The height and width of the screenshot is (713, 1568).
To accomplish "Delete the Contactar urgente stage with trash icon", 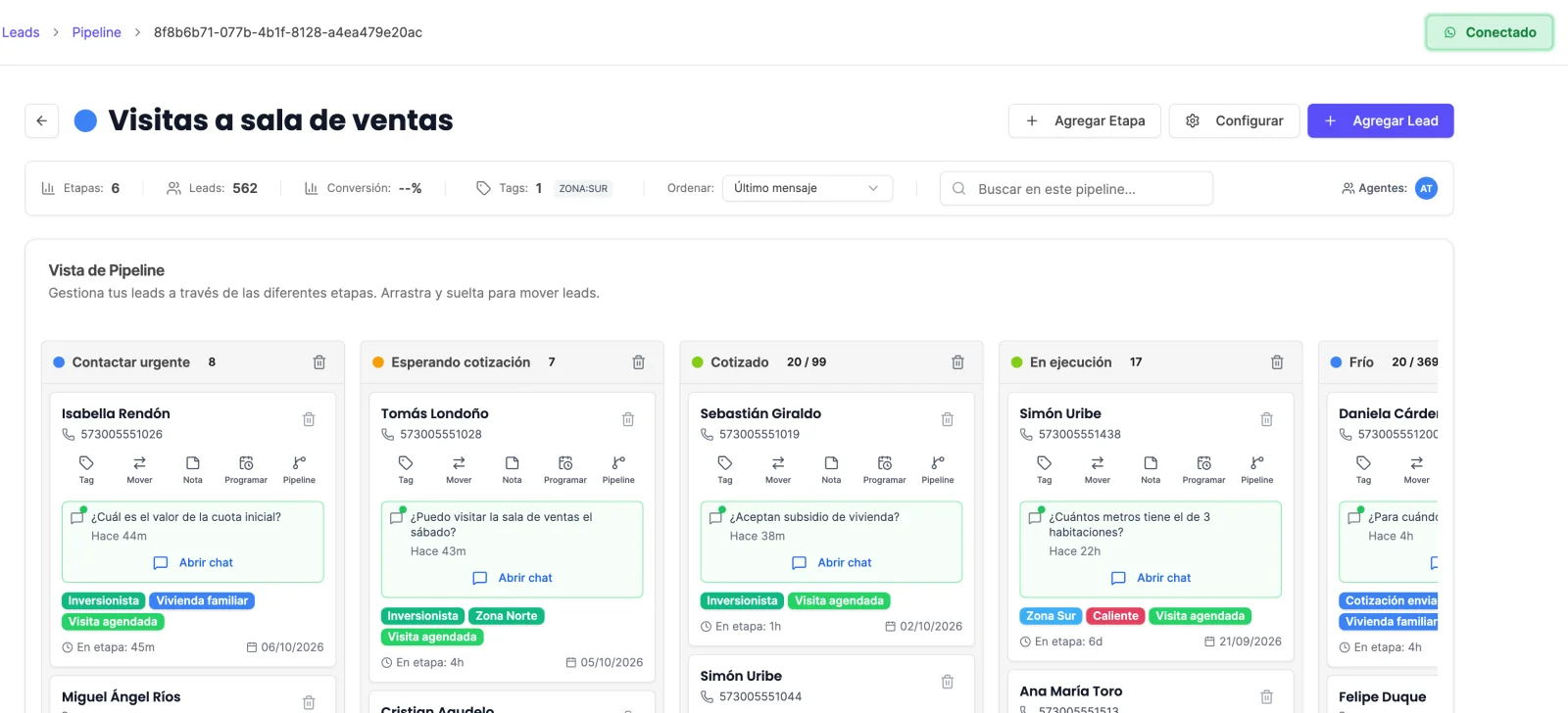I will point(319,362).
